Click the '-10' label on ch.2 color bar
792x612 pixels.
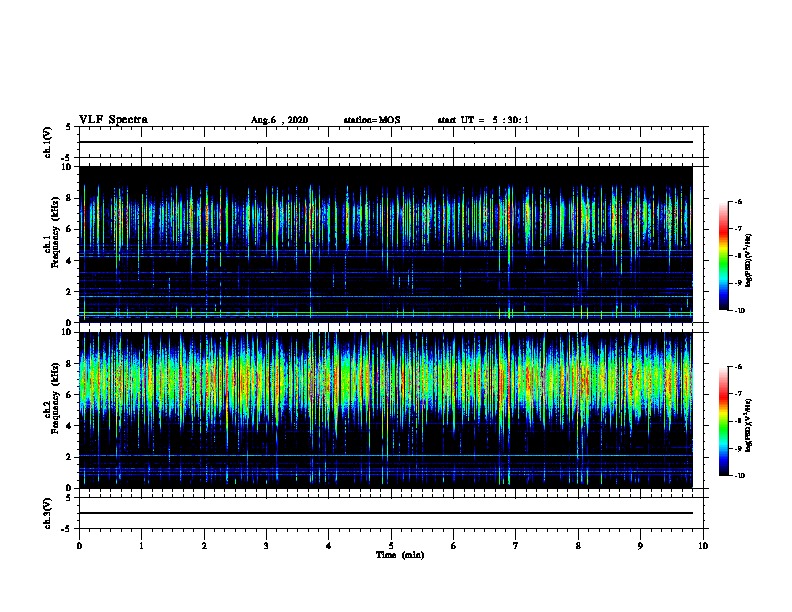(x=739, y=476)
